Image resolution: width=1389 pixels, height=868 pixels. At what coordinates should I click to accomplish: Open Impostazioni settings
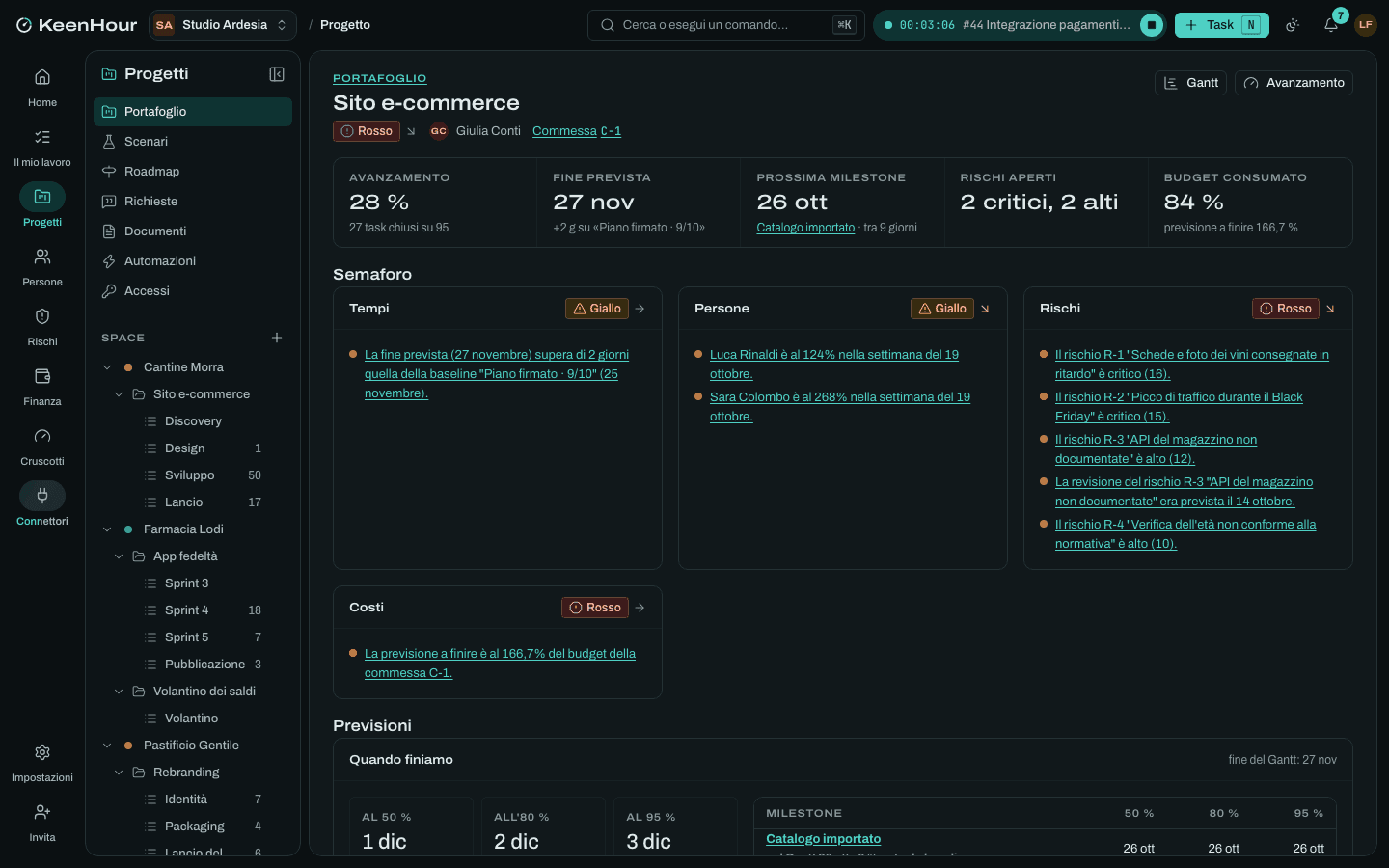[42, 763]
